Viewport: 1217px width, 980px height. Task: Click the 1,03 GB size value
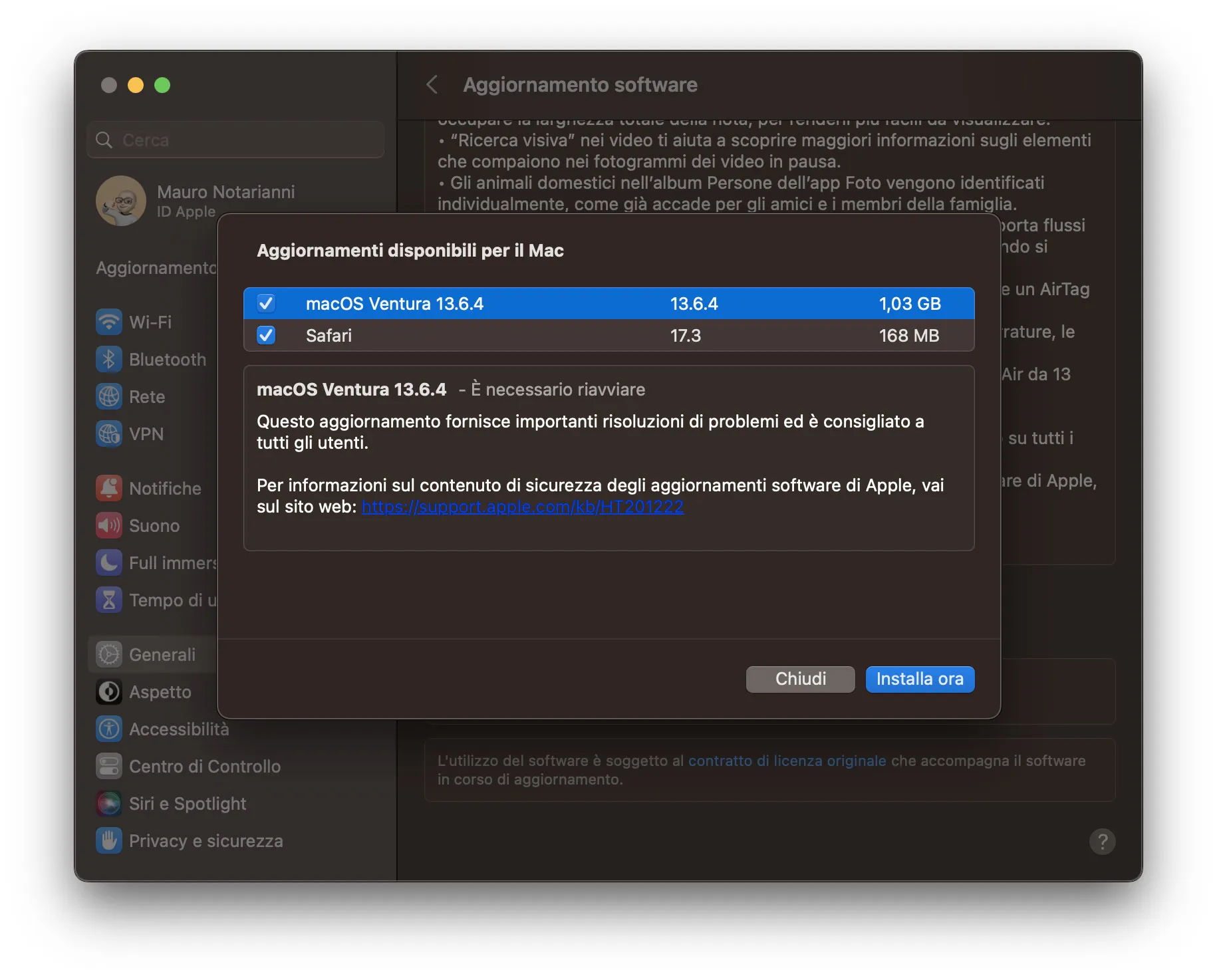click(x=910, y=304)
